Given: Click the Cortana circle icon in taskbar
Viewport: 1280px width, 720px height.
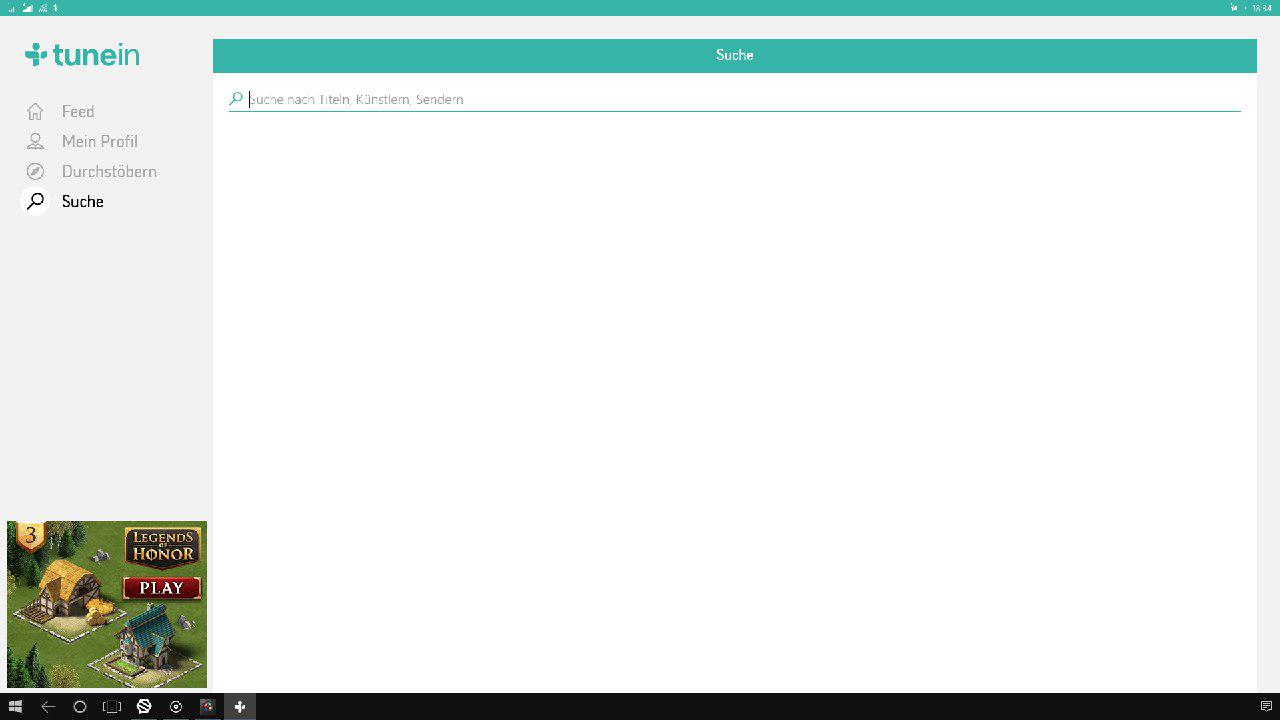Looking at the screenshot, I should tap(80, 706).
